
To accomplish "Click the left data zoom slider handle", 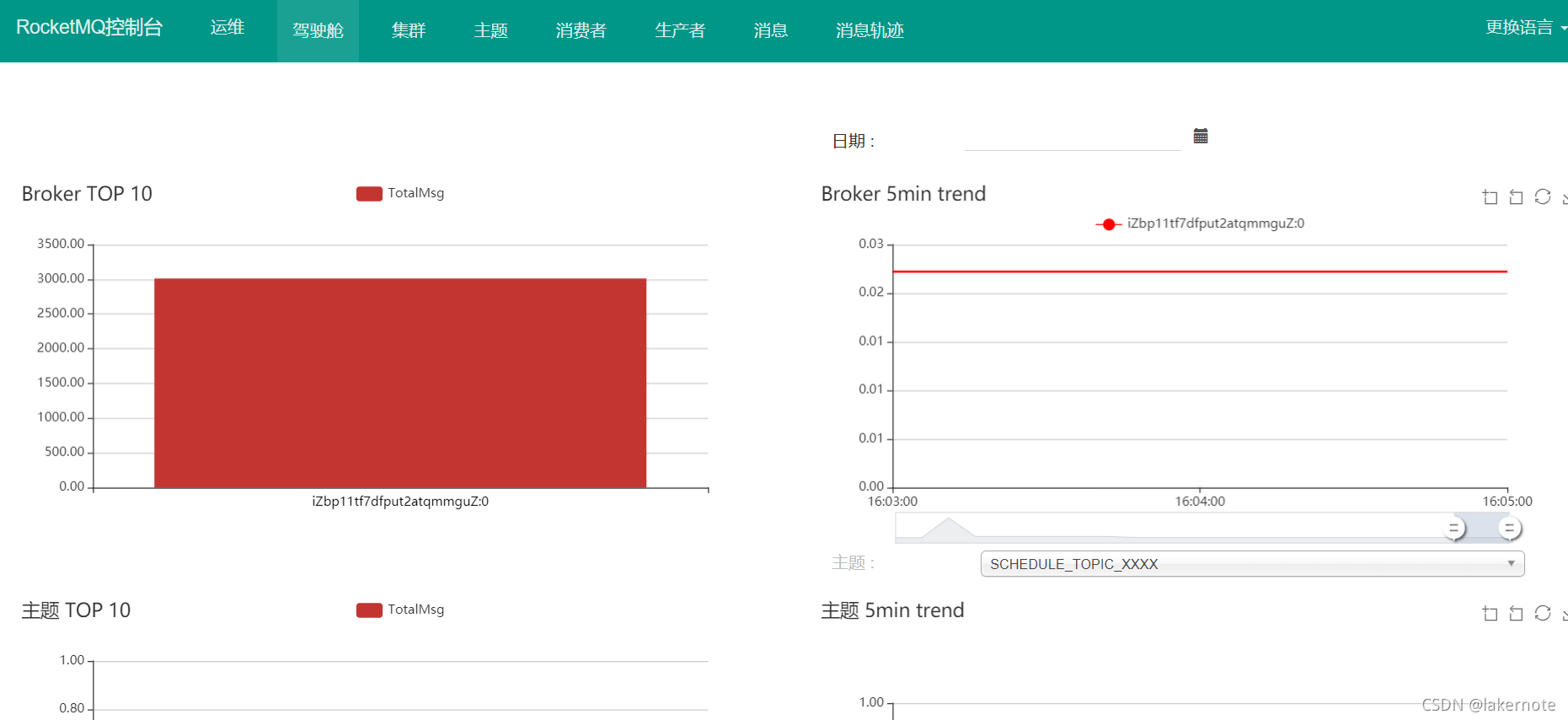I will coord(1453,528).
